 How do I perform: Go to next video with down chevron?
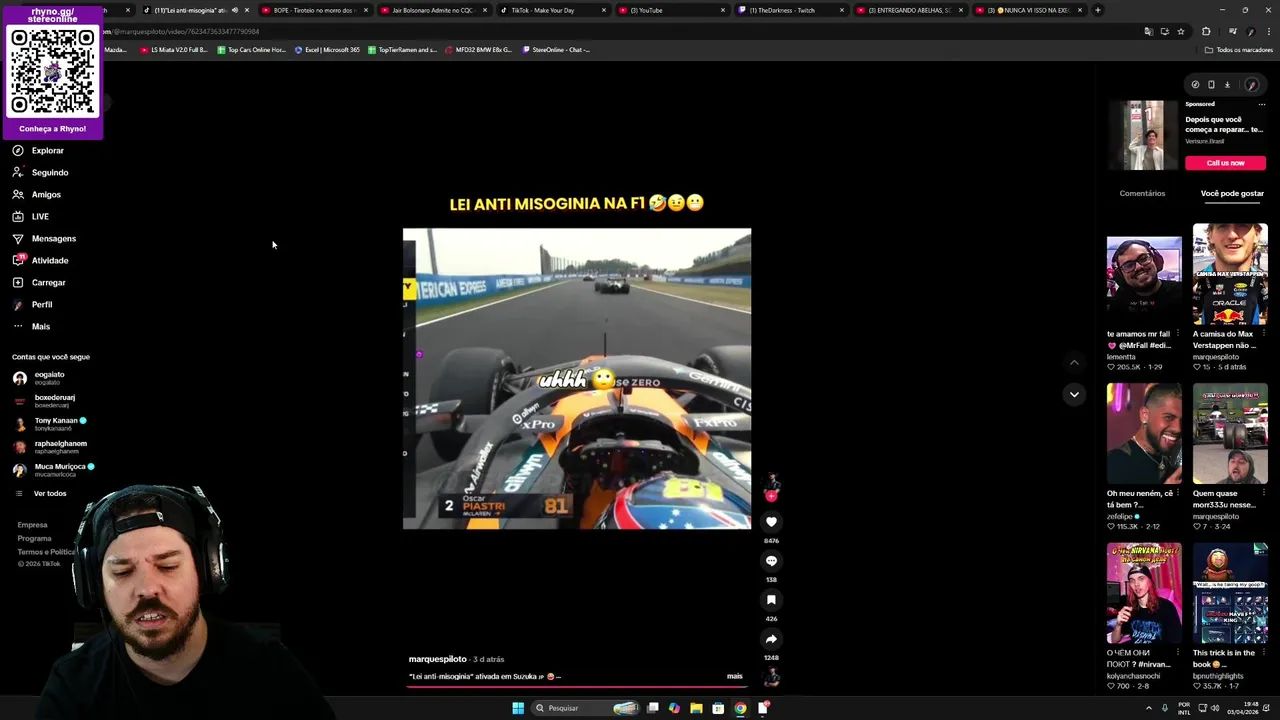(x=1074, y=394)
